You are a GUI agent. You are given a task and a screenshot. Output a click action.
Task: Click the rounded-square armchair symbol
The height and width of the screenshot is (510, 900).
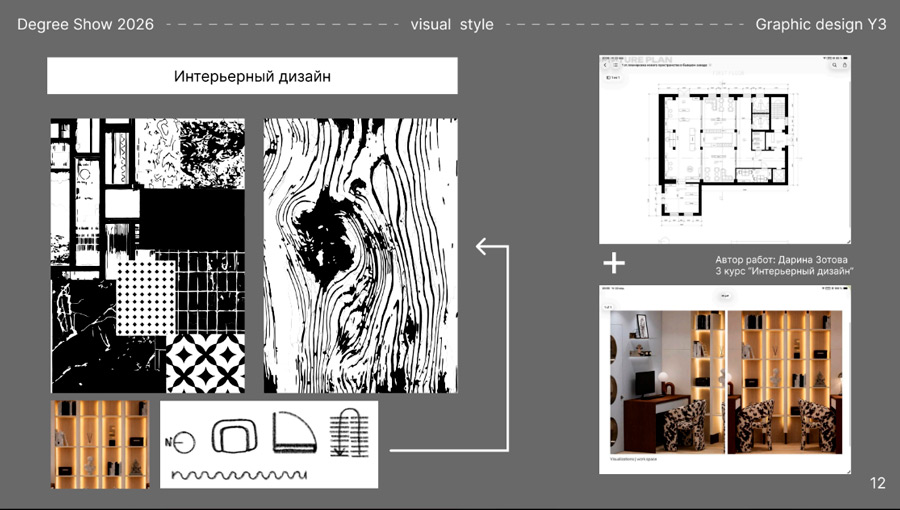pyautogui.click(x=234, y=436)
